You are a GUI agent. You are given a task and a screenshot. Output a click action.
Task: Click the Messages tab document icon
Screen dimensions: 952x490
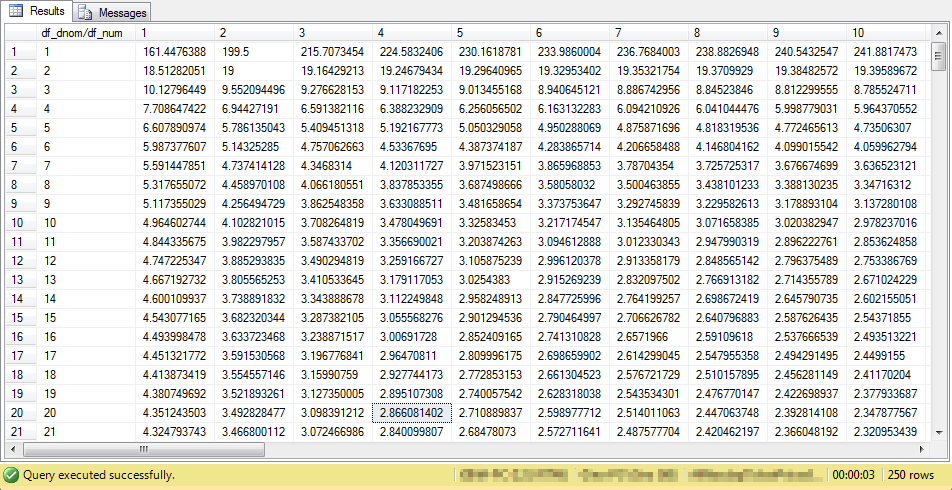86,13
